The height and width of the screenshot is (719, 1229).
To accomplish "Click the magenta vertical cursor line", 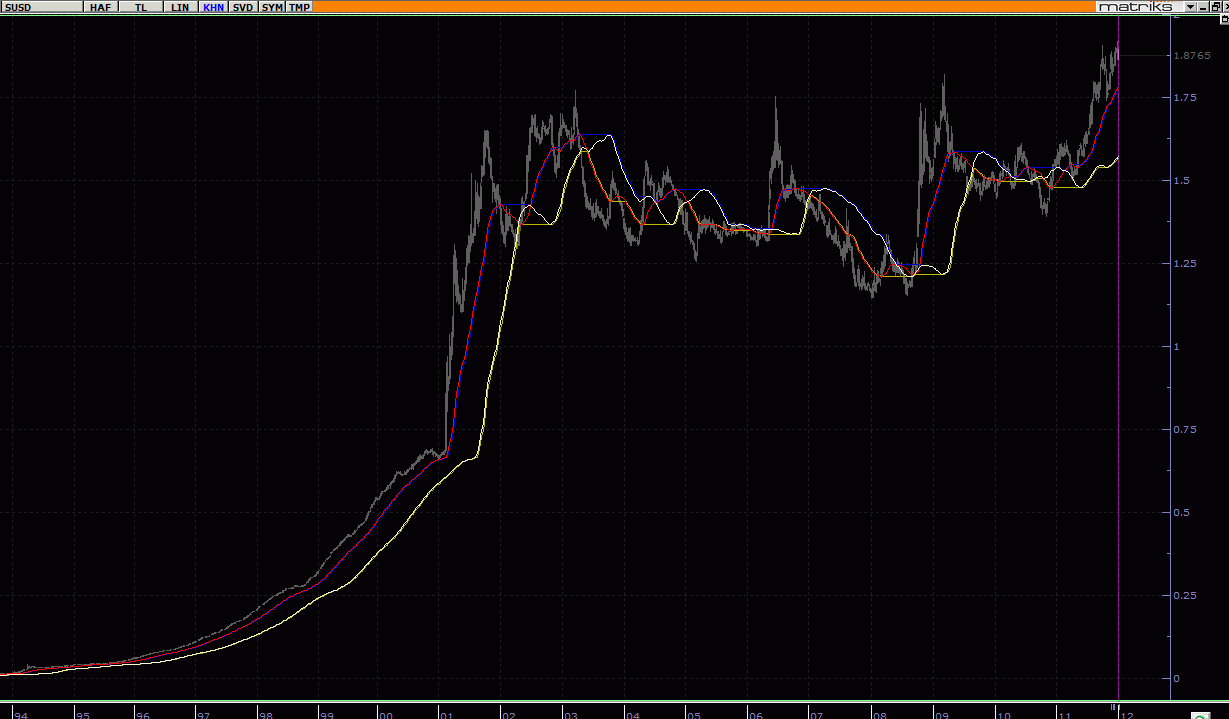I will (x=1118, y=400).
